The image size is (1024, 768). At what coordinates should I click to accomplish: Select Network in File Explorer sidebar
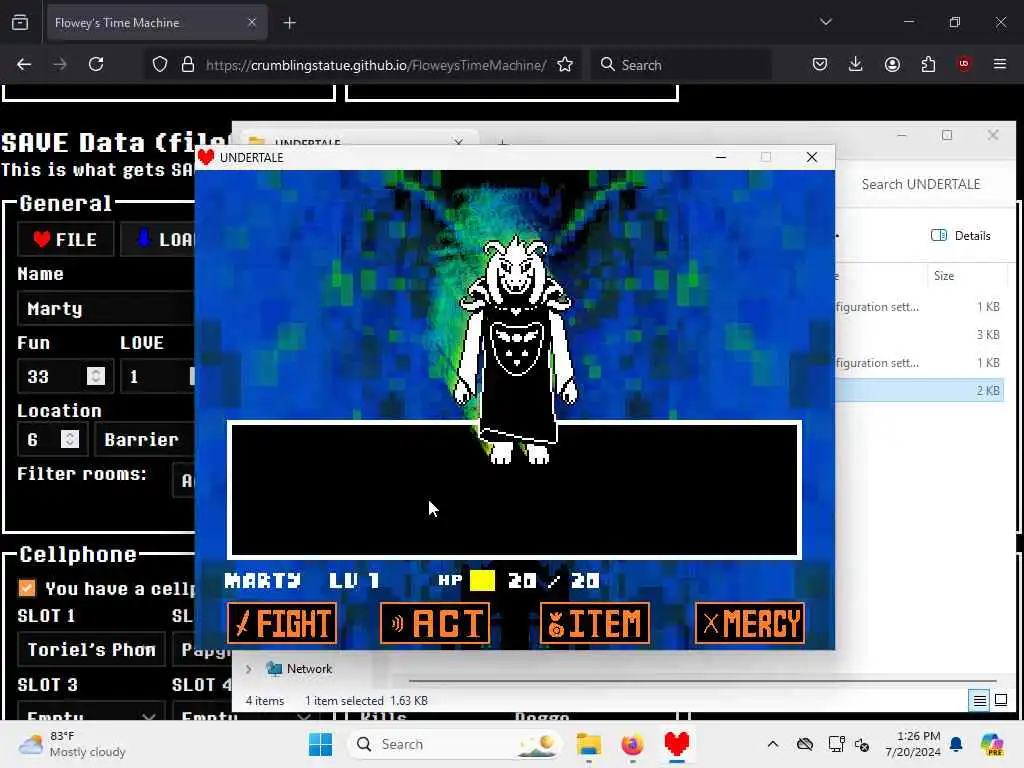coord(309,669)
